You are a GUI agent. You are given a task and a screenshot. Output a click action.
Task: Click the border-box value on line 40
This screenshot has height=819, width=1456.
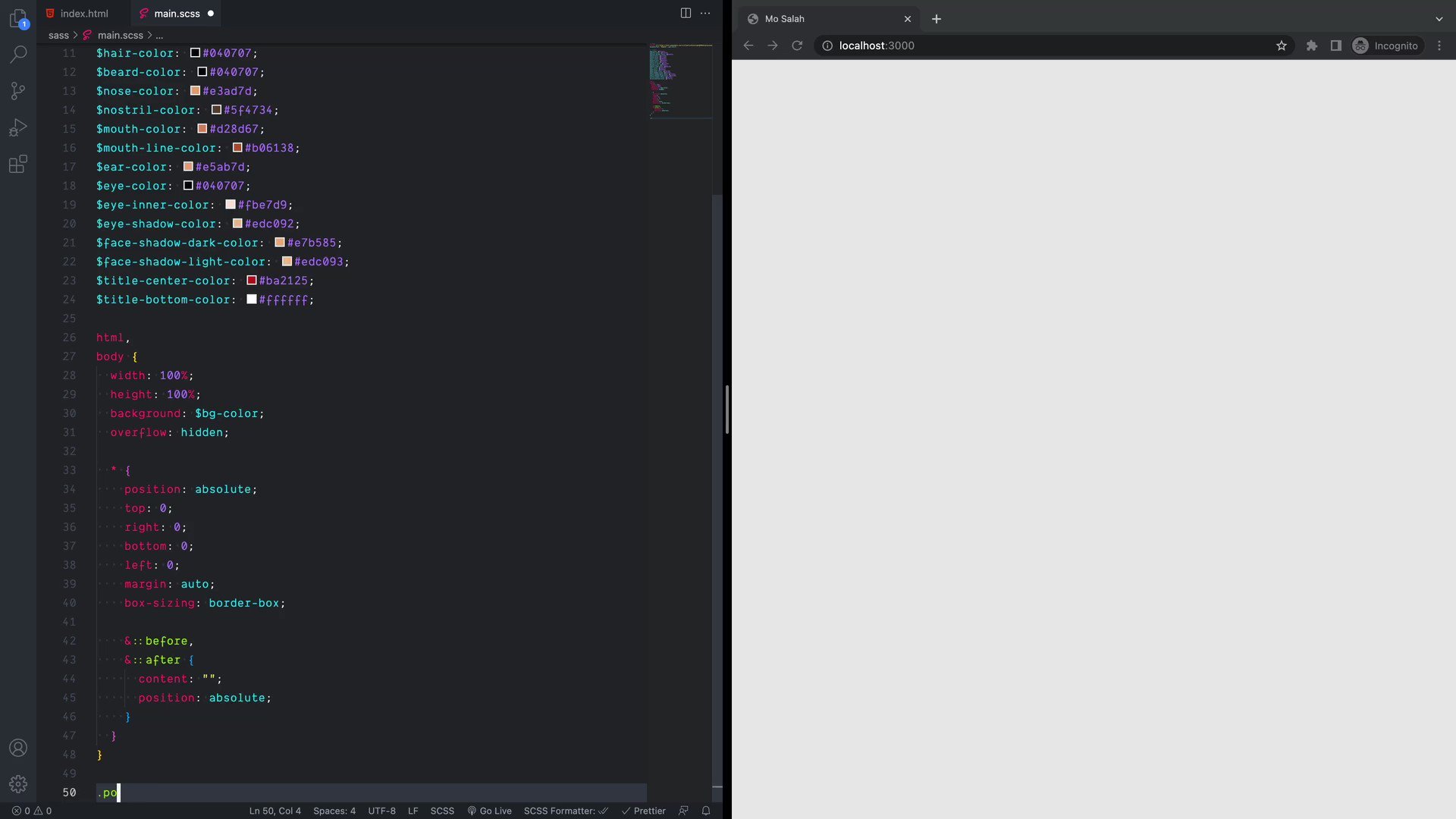(244, 603)
